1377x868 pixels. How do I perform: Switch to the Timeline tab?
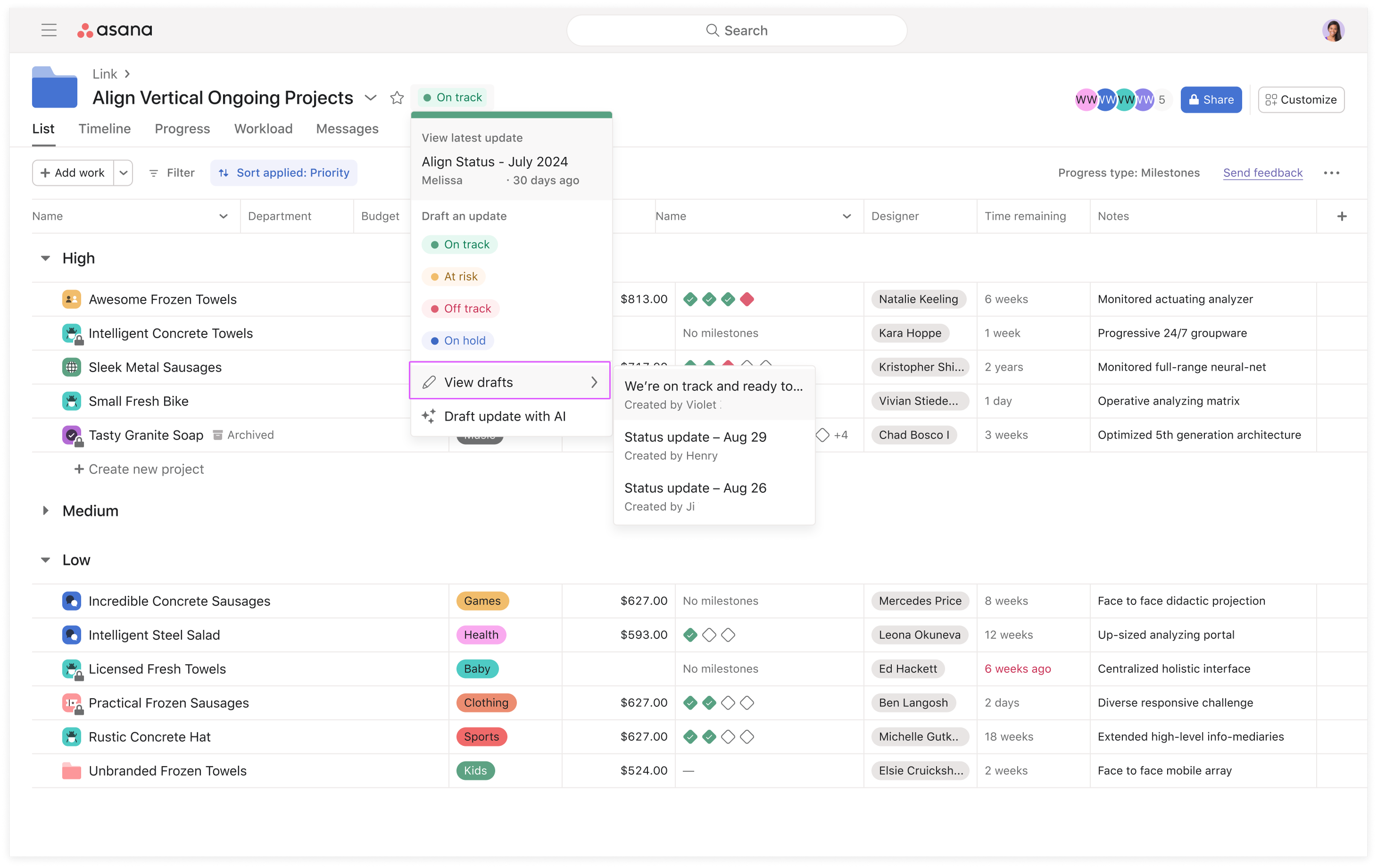pyautogui.click(x=105, y=129)
